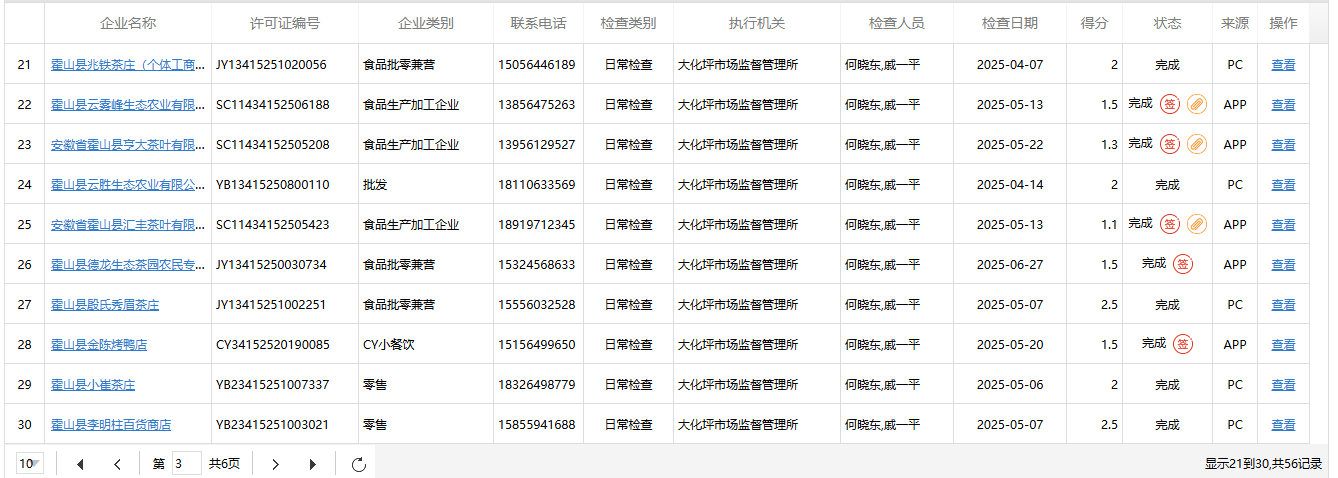Click the red 签 signature icon in row 22

point(1169,104)
